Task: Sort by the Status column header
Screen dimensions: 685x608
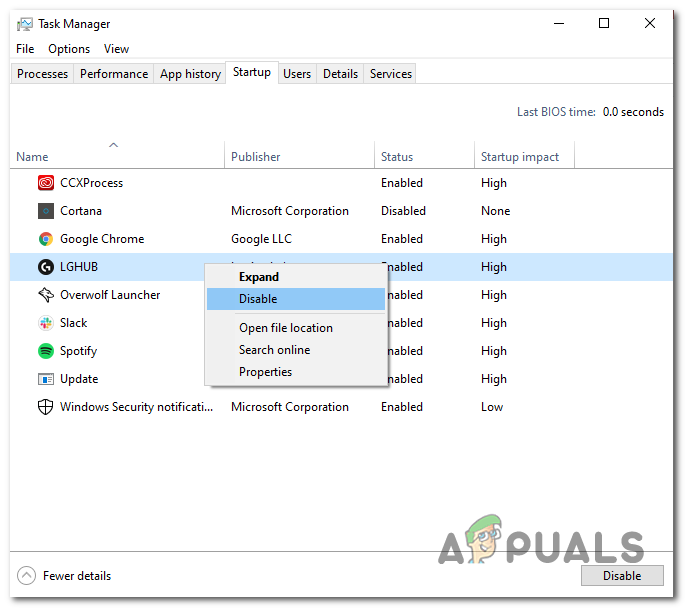Action: coord(424,156)
